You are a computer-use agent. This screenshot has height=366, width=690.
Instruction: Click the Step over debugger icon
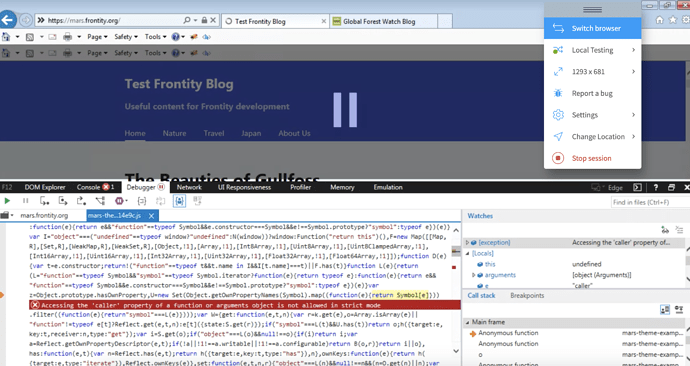63,201
